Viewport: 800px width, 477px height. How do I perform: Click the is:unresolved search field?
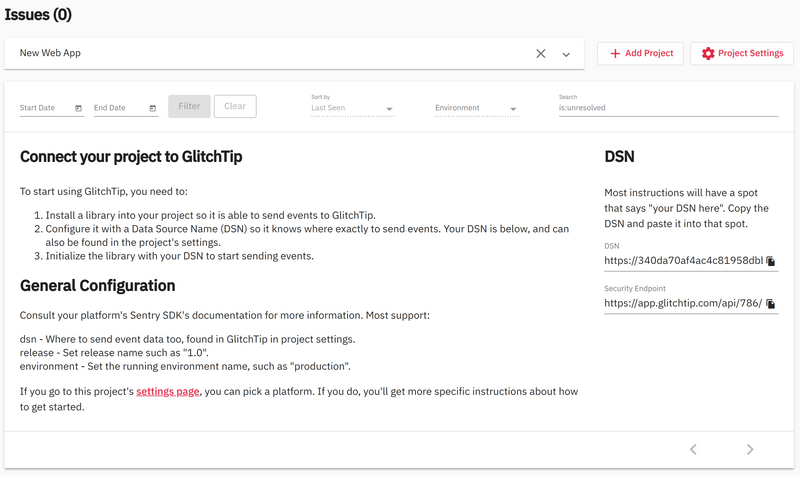(x=668, y=108)
